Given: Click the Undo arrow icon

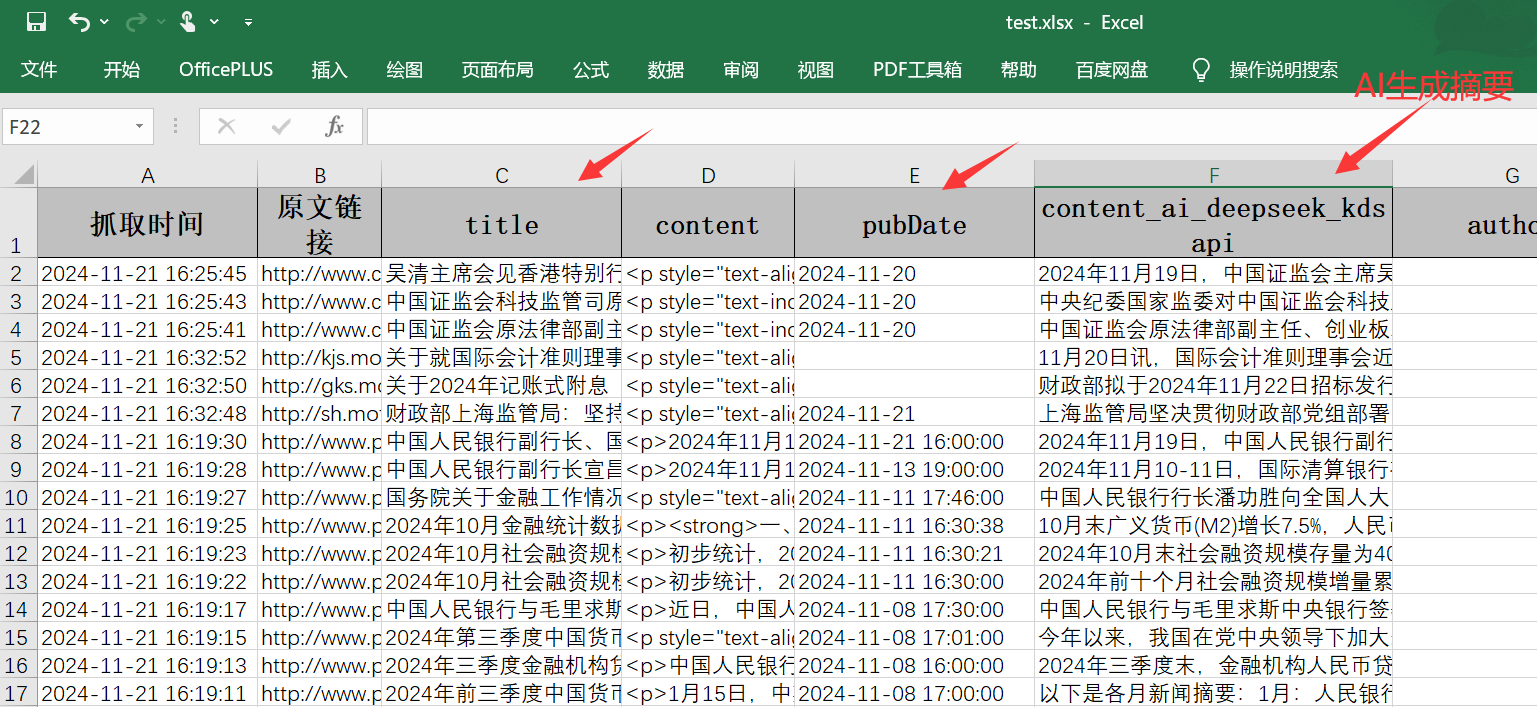Looking at the screenshot, I should (x=80, y=22).
